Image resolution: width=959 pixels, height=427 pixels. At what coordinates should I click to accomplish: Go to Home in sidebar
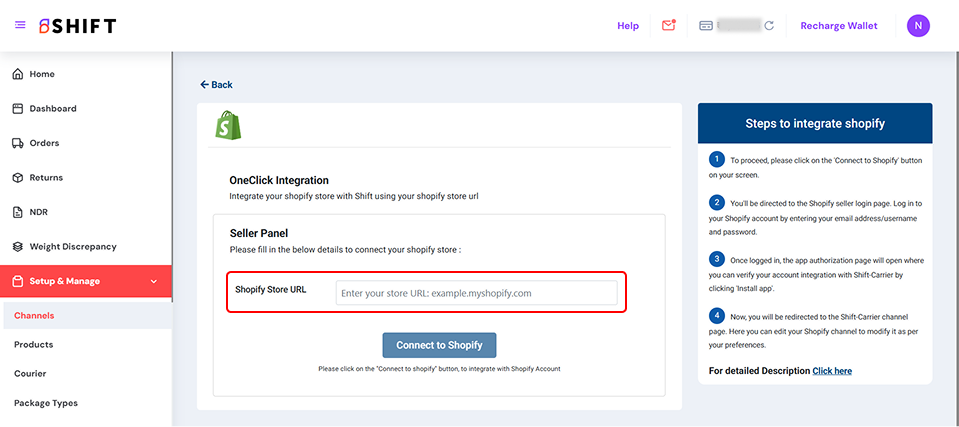click(42, 74)
